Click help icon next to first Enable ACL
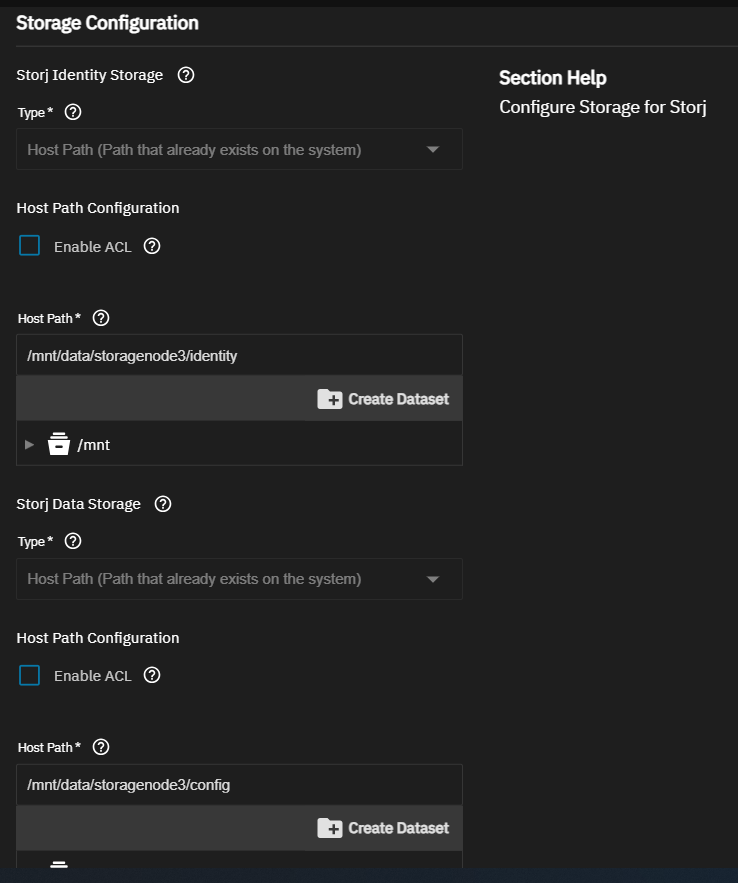 point(152,246)
